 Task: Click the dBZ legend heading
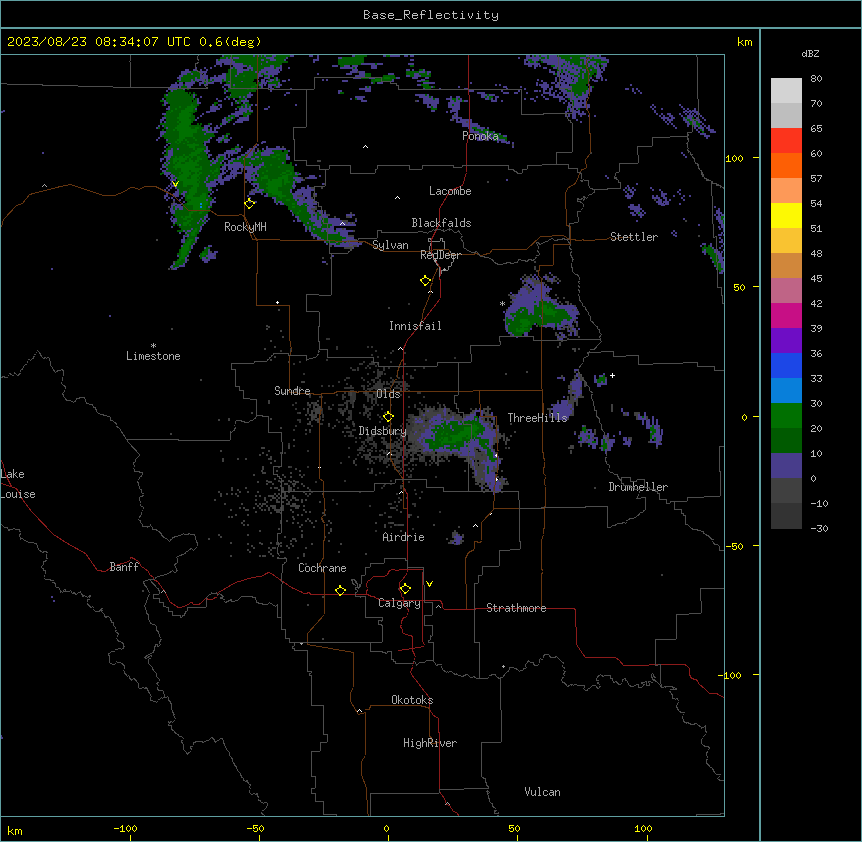click(x=810, y=53)
